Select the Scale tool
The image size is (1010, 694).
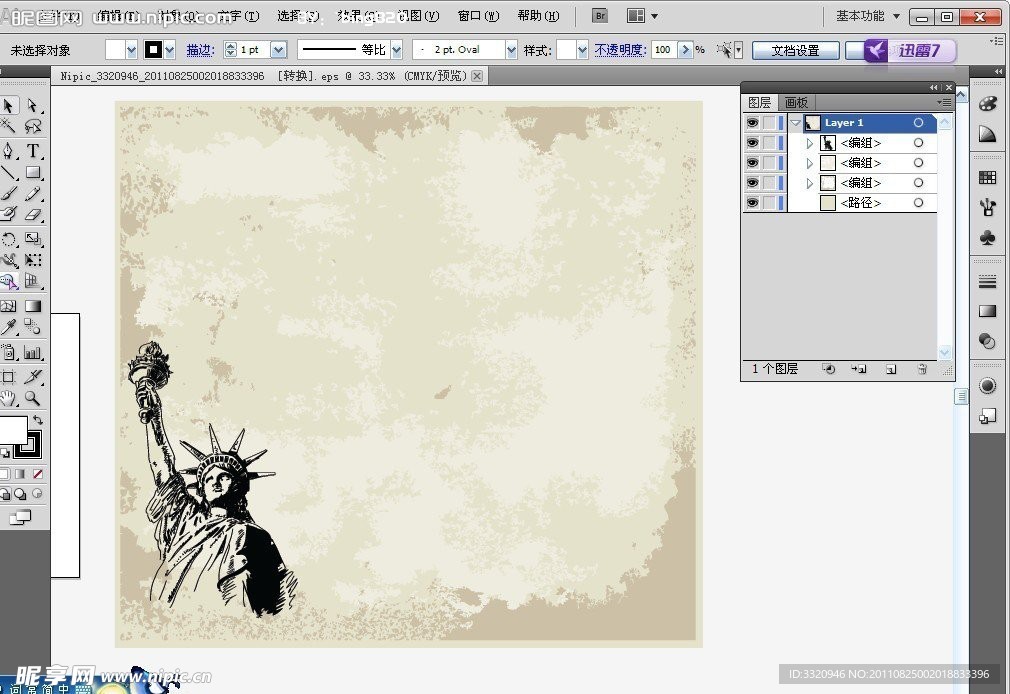click(33, 240)
